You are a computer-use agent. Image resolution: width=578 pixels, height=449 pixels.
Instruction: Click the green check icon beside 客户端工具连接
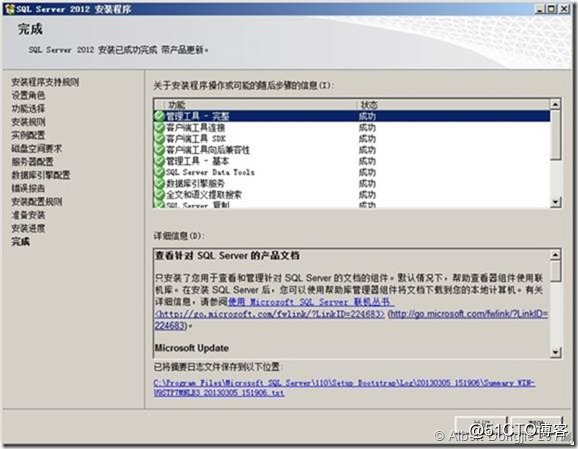[x=159, y=128]
